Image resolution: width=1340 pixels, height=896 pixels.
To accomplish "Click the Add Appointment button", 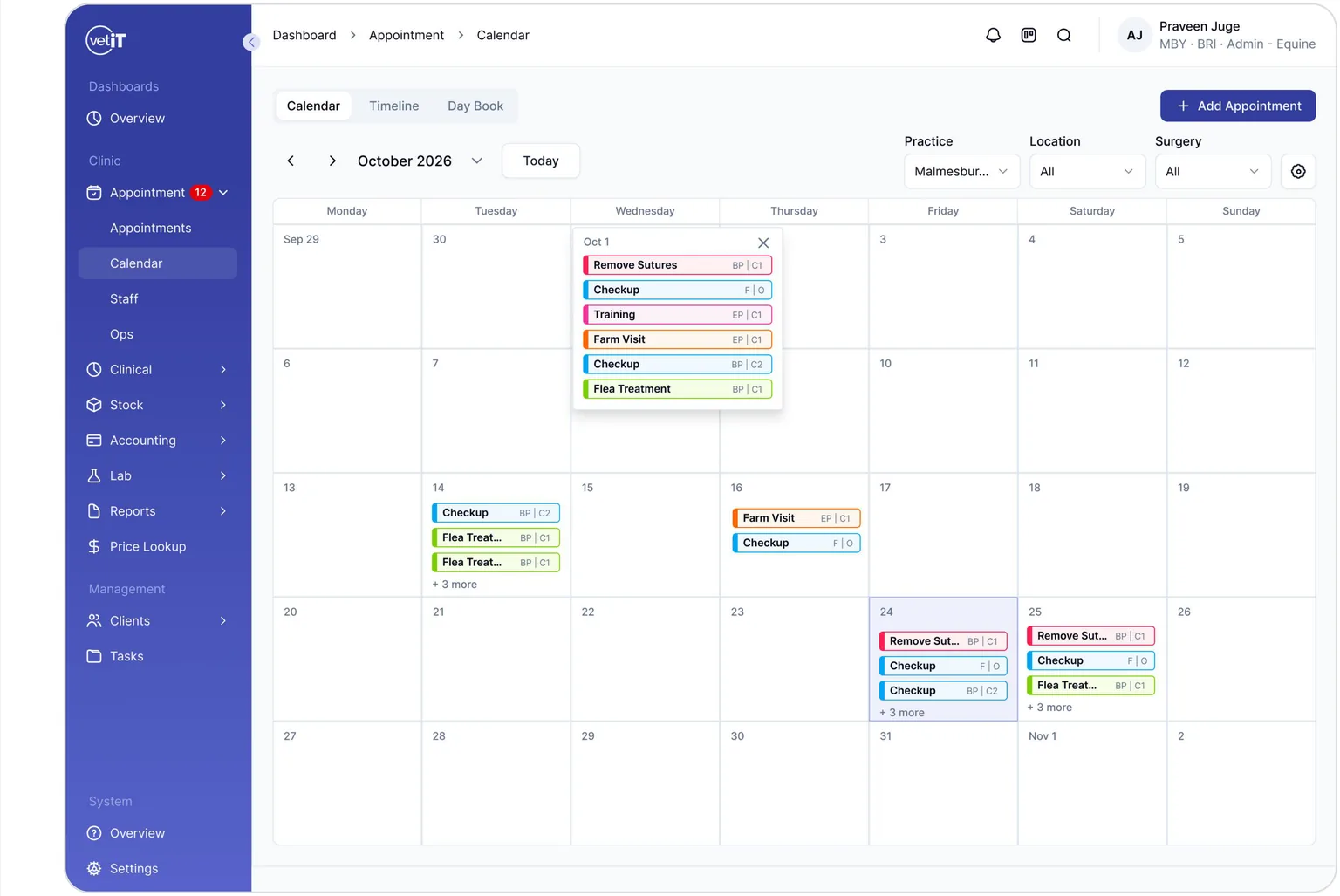I will [x=1238, y=106].
